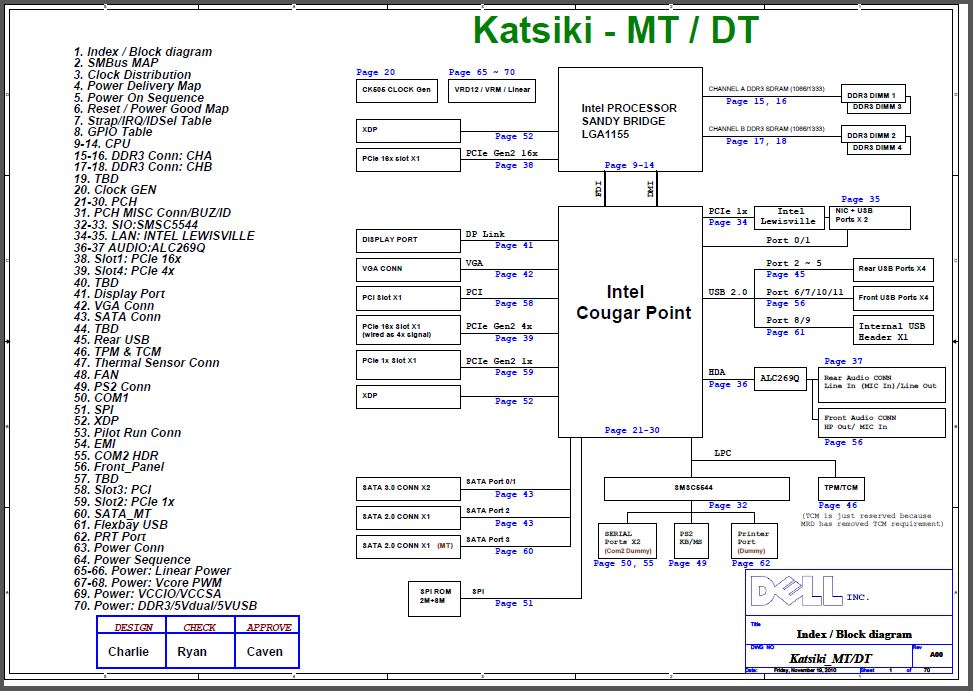The width and height of the screenshot is (973, 691).
Task: Select the "Intel Lewisville" block
Action: click(789, 218)
